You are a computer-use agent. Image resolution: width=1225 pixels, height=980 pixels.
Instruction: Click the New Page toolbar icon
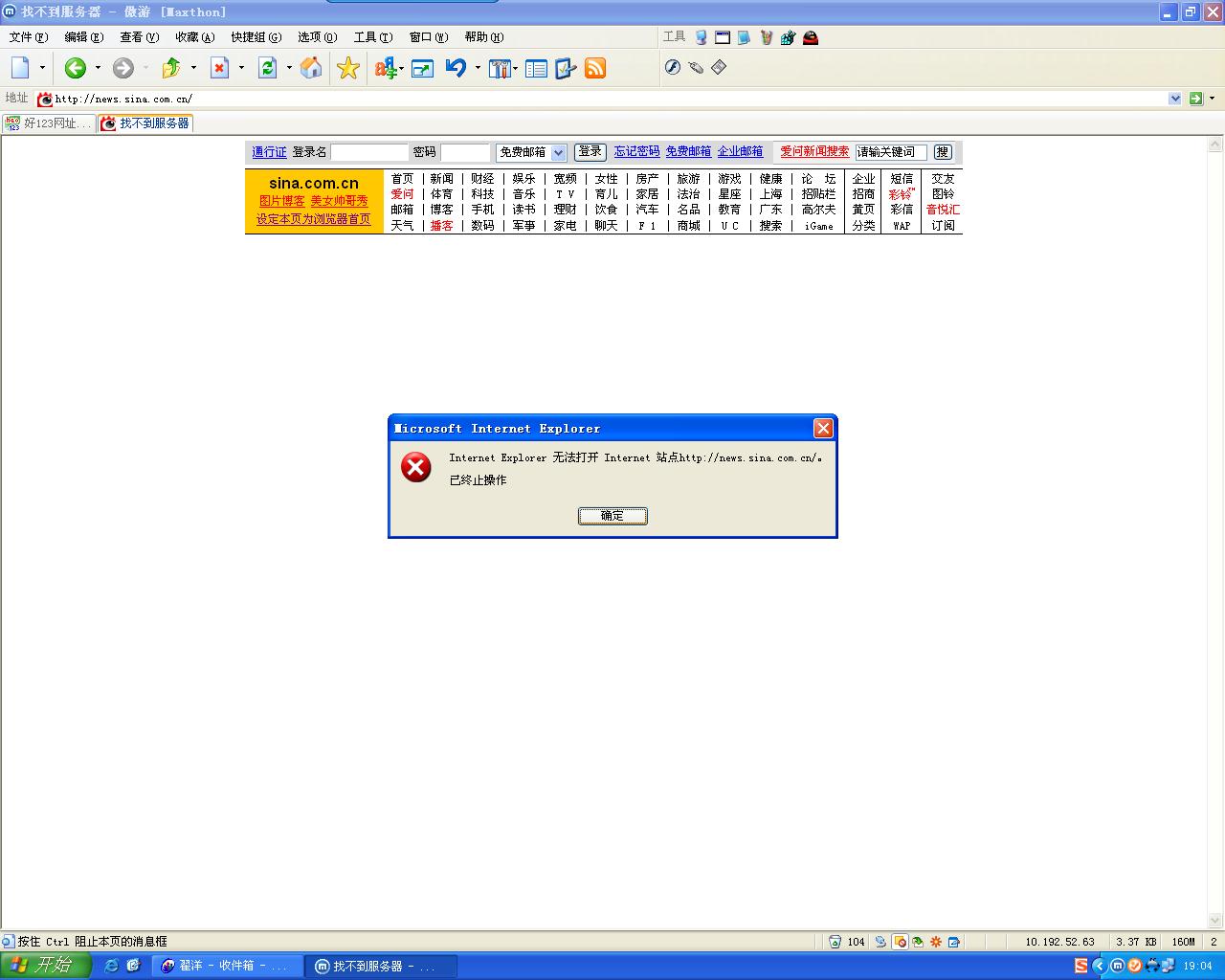tap(20, 68)
